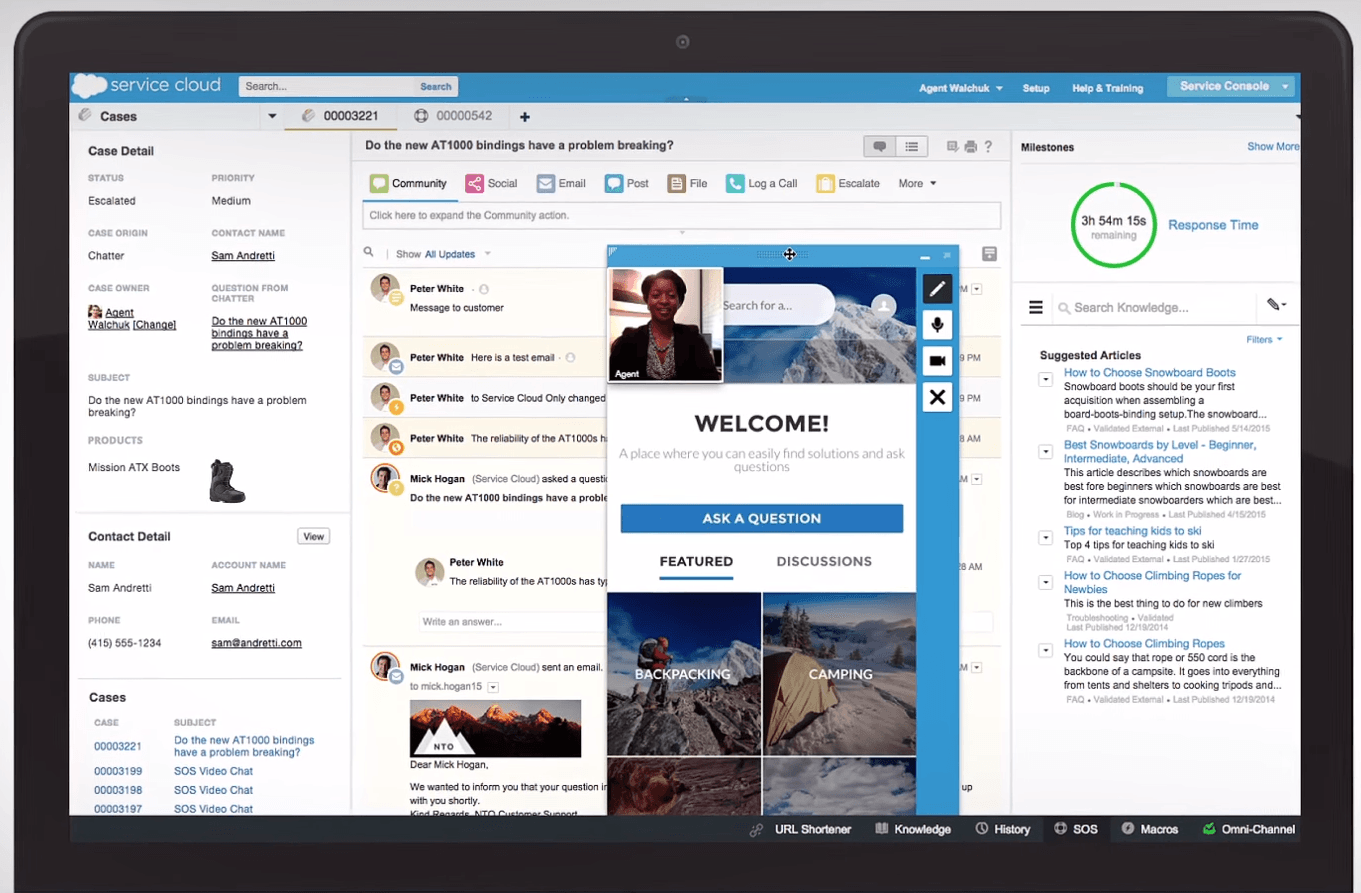Viewport: 1361px width, 893px height.
Task: Email sam@andretti.com link
Action: click(256, 643)
